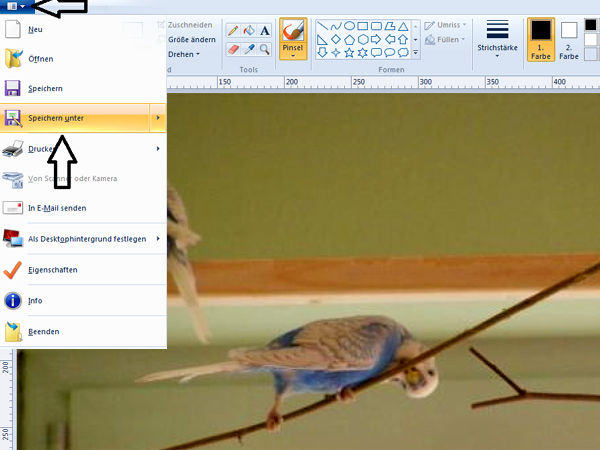Expand Als Desktophintergrund festlegen submenu arrow
Screen dimensions: 600x450
(x=158, y=239)
